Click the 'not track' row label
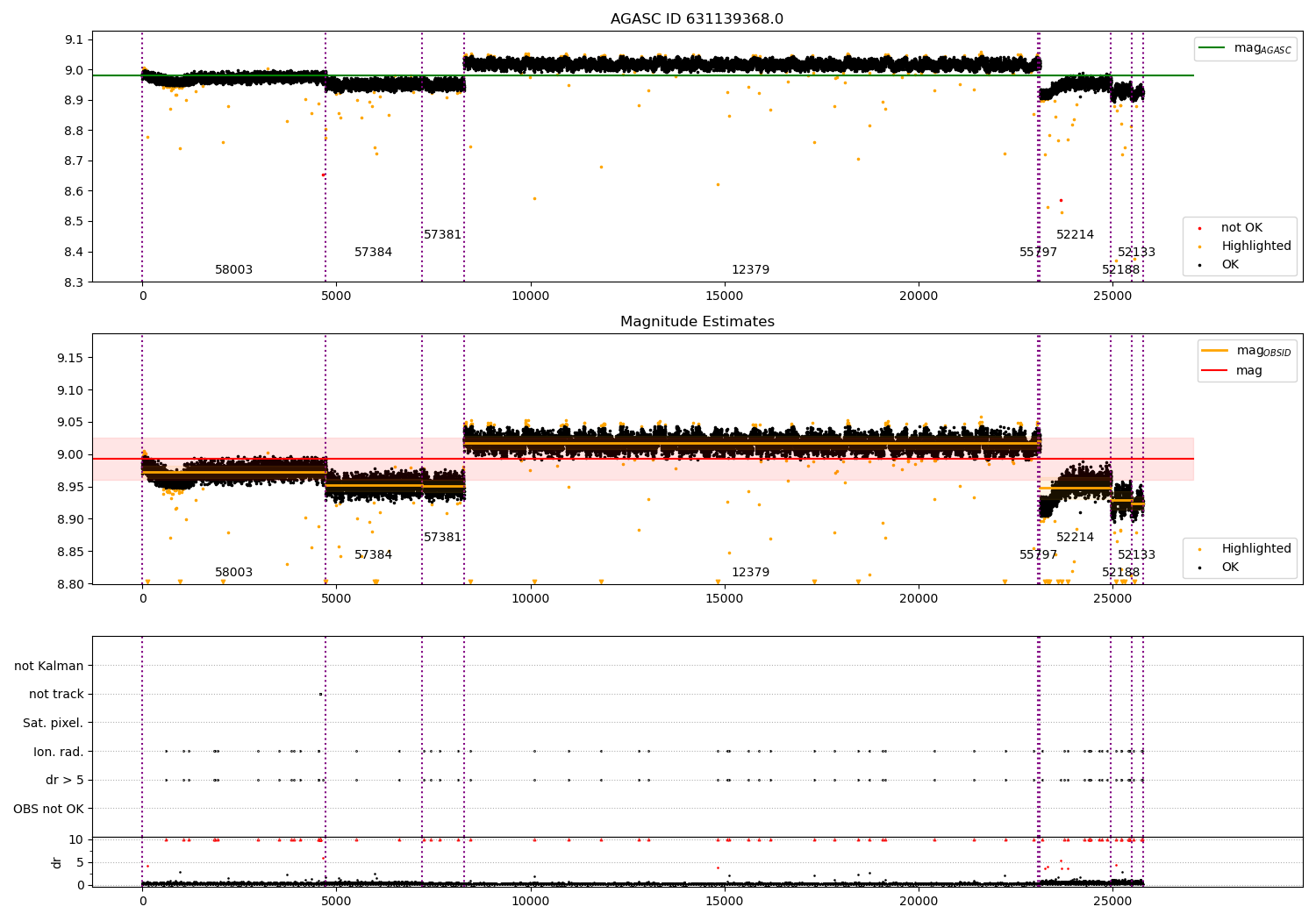1316x921 pixels. 56,695
